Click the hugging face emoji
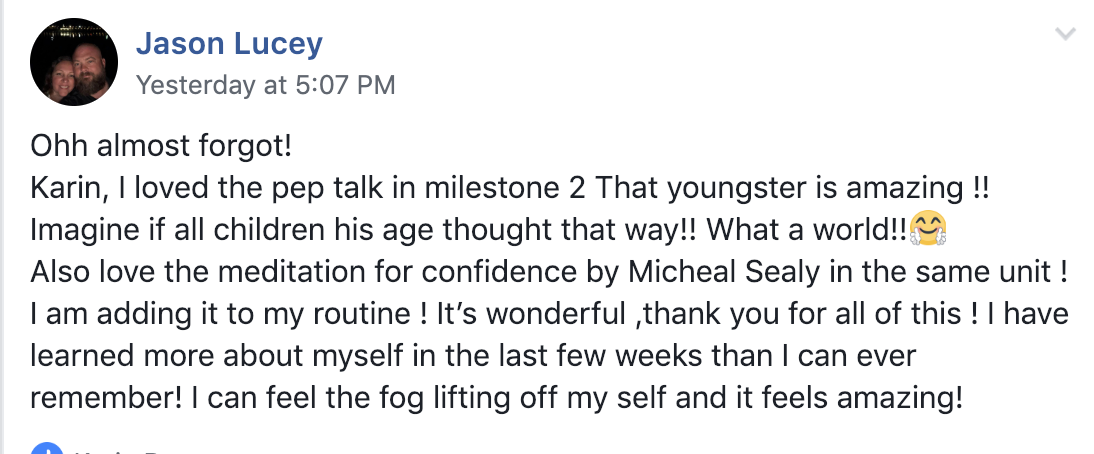1094x454 pixels. [929, 229]
